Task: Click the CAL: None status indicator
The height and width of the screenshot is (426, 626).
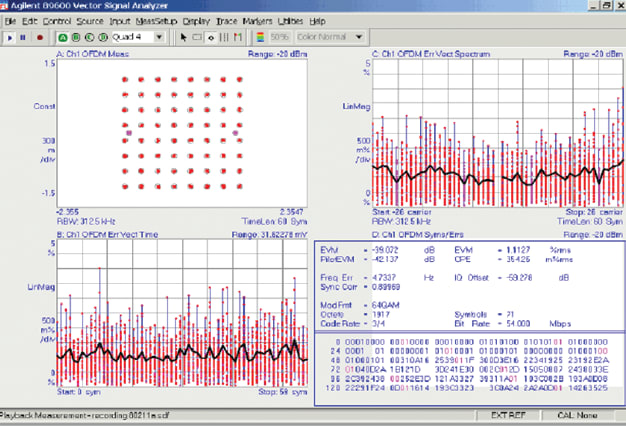Action: pos(577,416)
